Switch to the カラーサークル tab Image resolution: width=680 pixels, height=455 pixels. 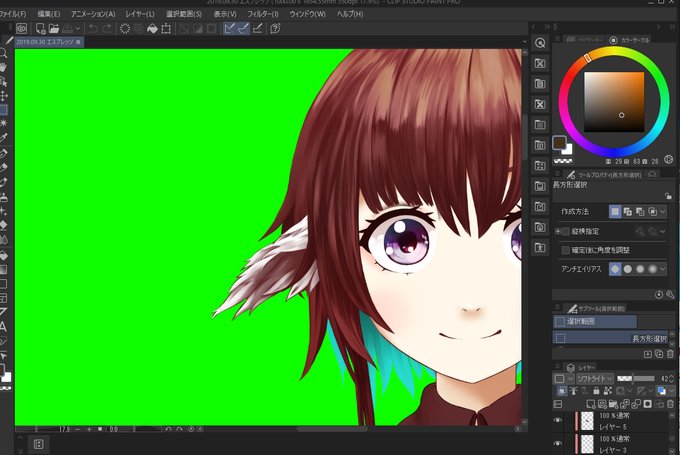(x=630, y=40)
